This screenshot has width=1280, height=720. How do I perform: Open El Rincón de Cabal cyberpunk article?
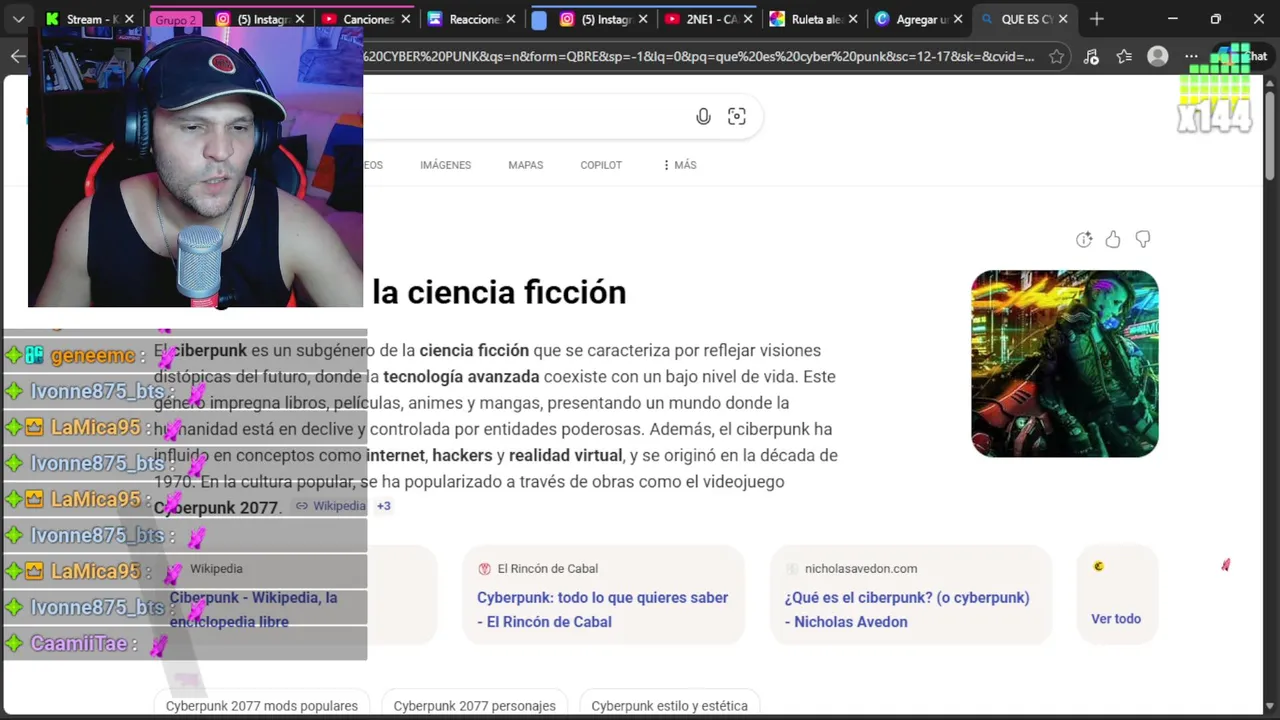click(602, 609)
